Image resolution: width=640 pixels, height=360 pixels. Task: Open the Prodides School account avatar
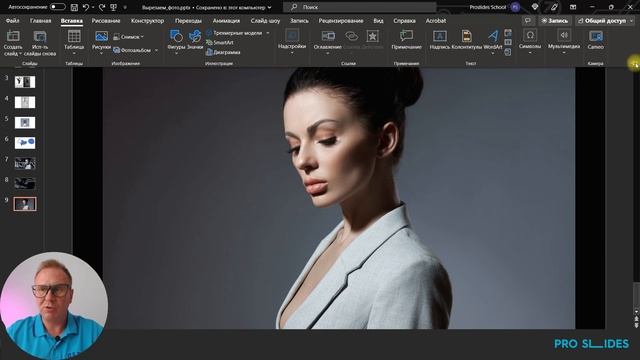pyautogui.click(x=516, y=7)
